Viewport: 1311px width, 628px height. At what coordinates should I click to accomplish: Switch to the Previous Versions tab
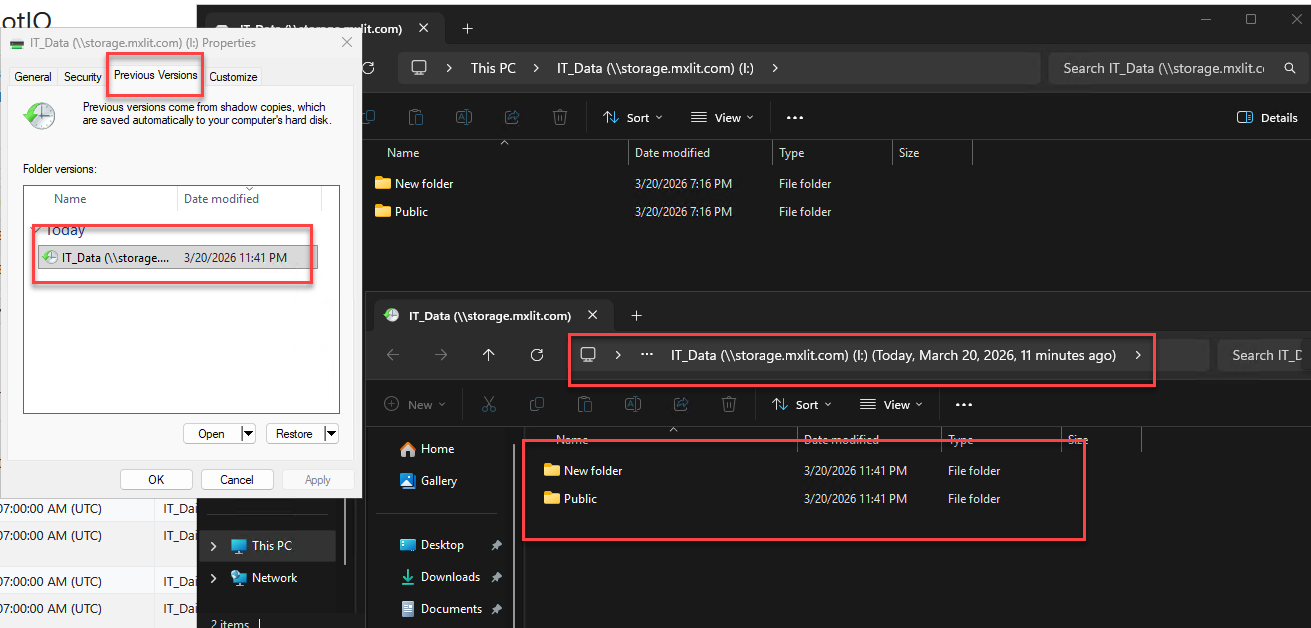coord(154,75)
